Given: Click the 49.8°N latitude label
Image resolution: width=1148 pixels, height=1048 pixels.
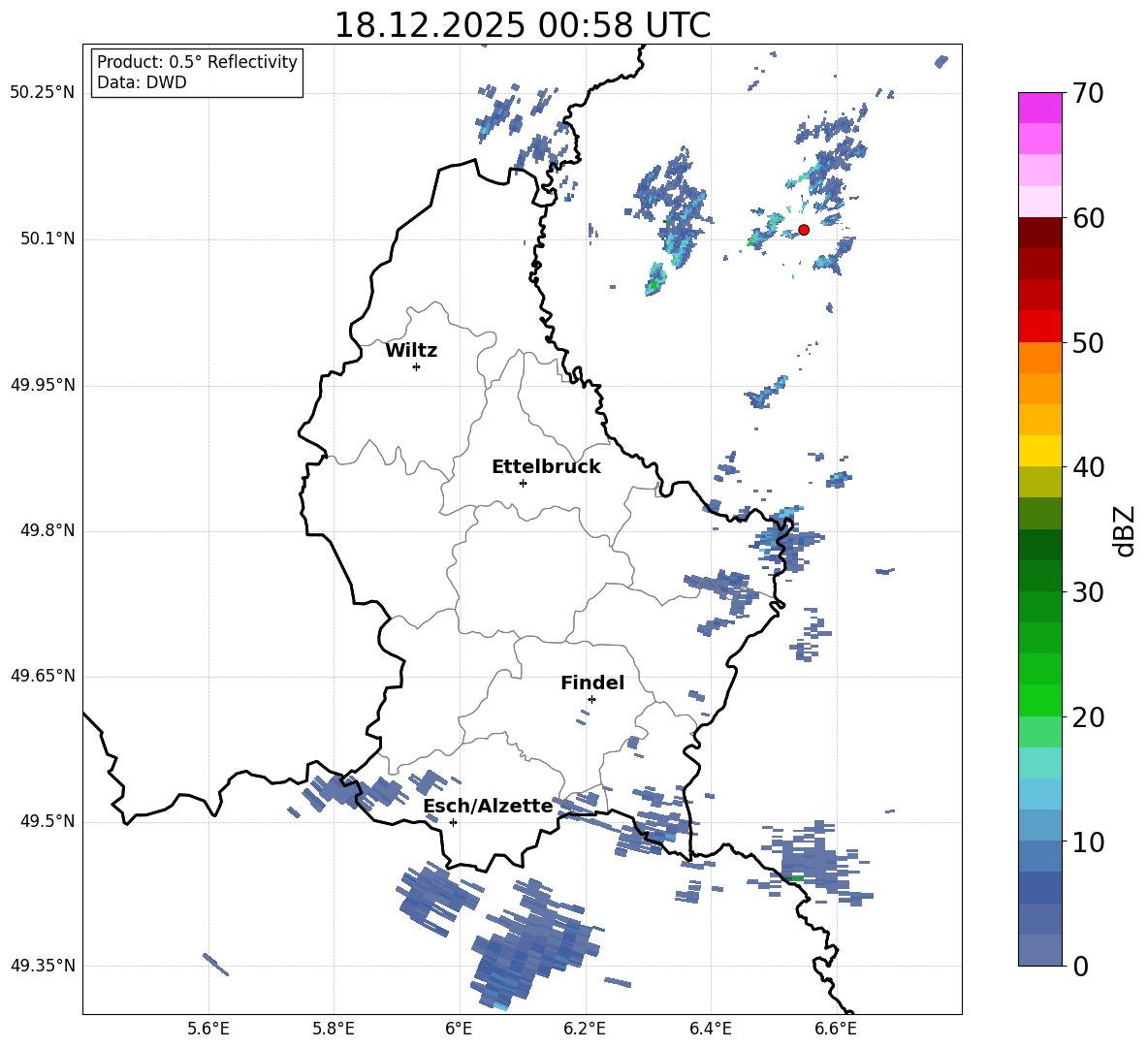Looking at the screenshot, I should coord(48,530).
